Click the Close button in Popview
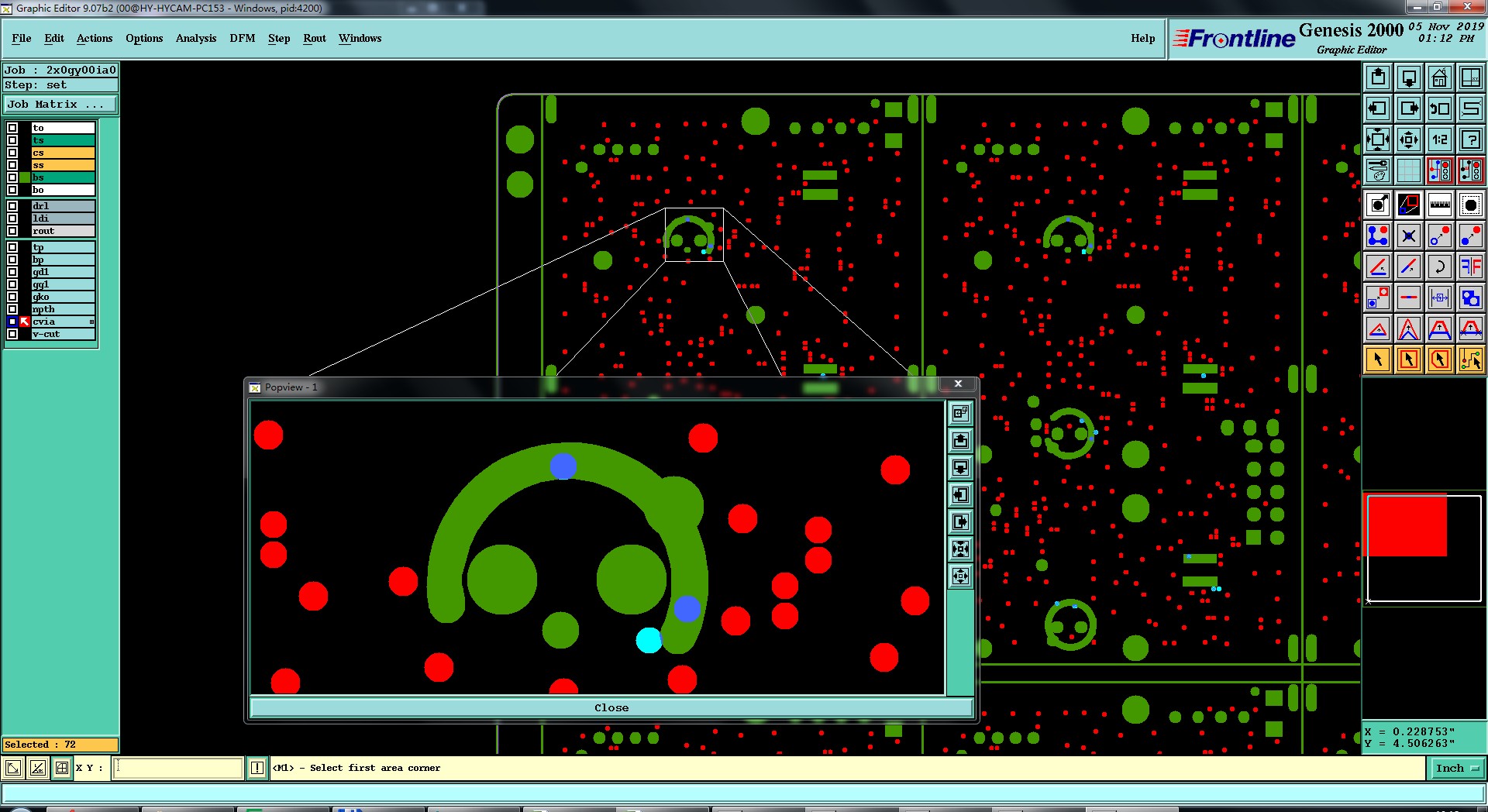This screenshot has height=812, width=1488. [611, 707]
